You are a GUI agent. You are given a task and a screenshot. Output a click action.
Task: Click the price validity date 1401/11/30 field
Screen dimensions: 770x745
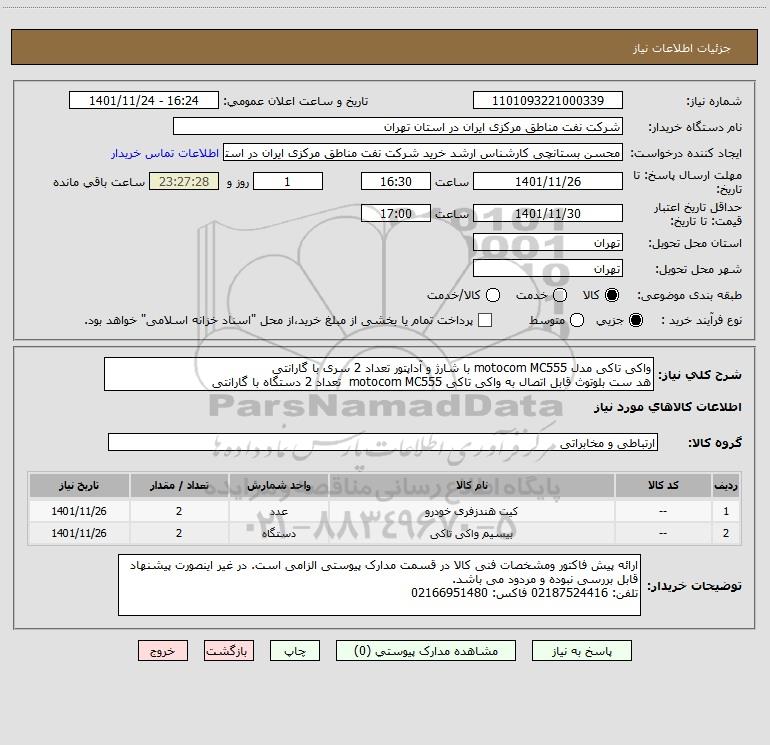[548, 213]
